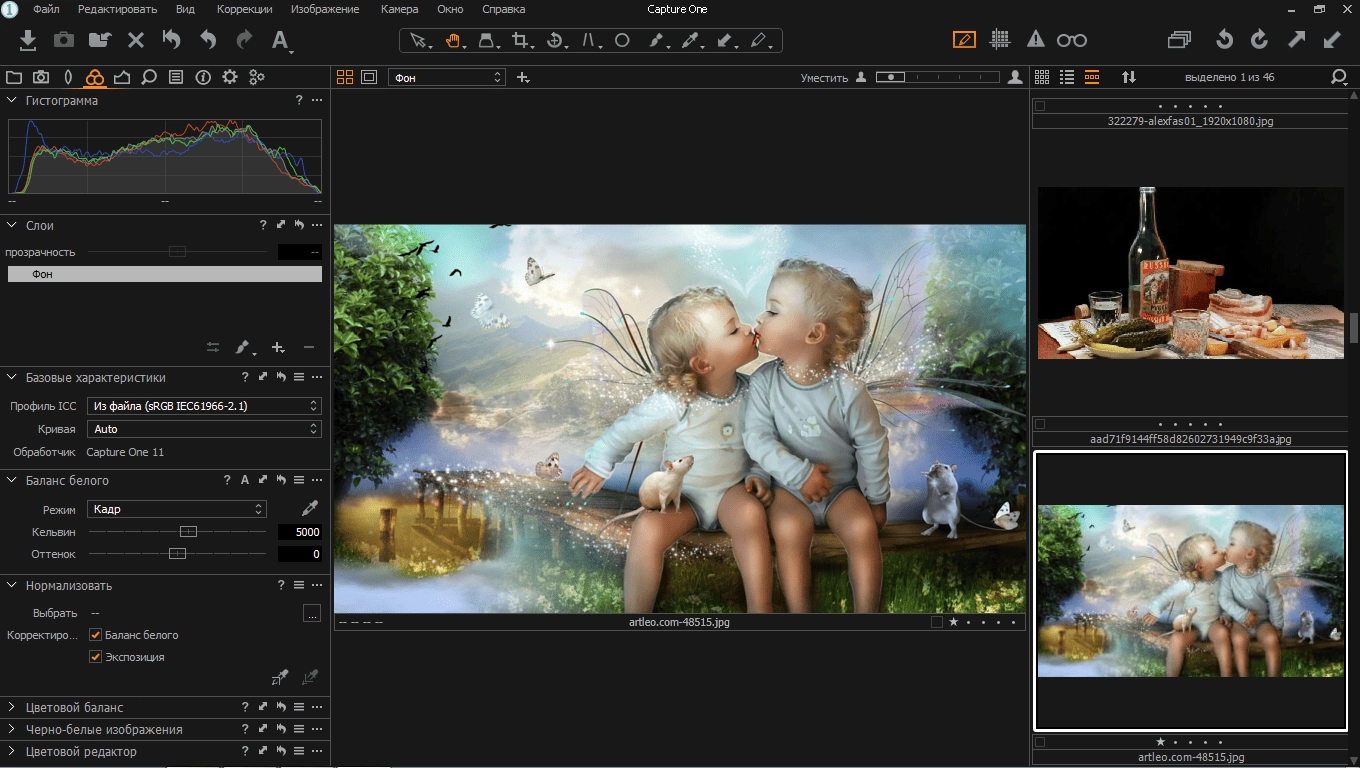Open the Lens tool tab

coord(68,77)
